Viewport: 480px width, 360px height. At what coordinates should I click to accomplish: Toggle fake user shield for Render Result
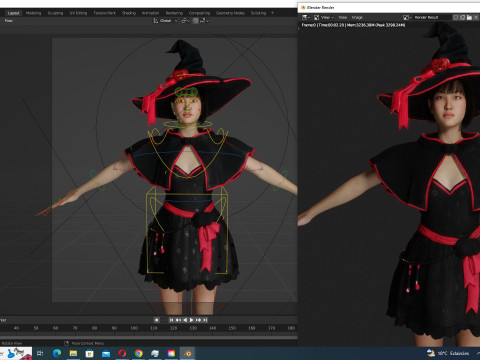pos(455,17)
